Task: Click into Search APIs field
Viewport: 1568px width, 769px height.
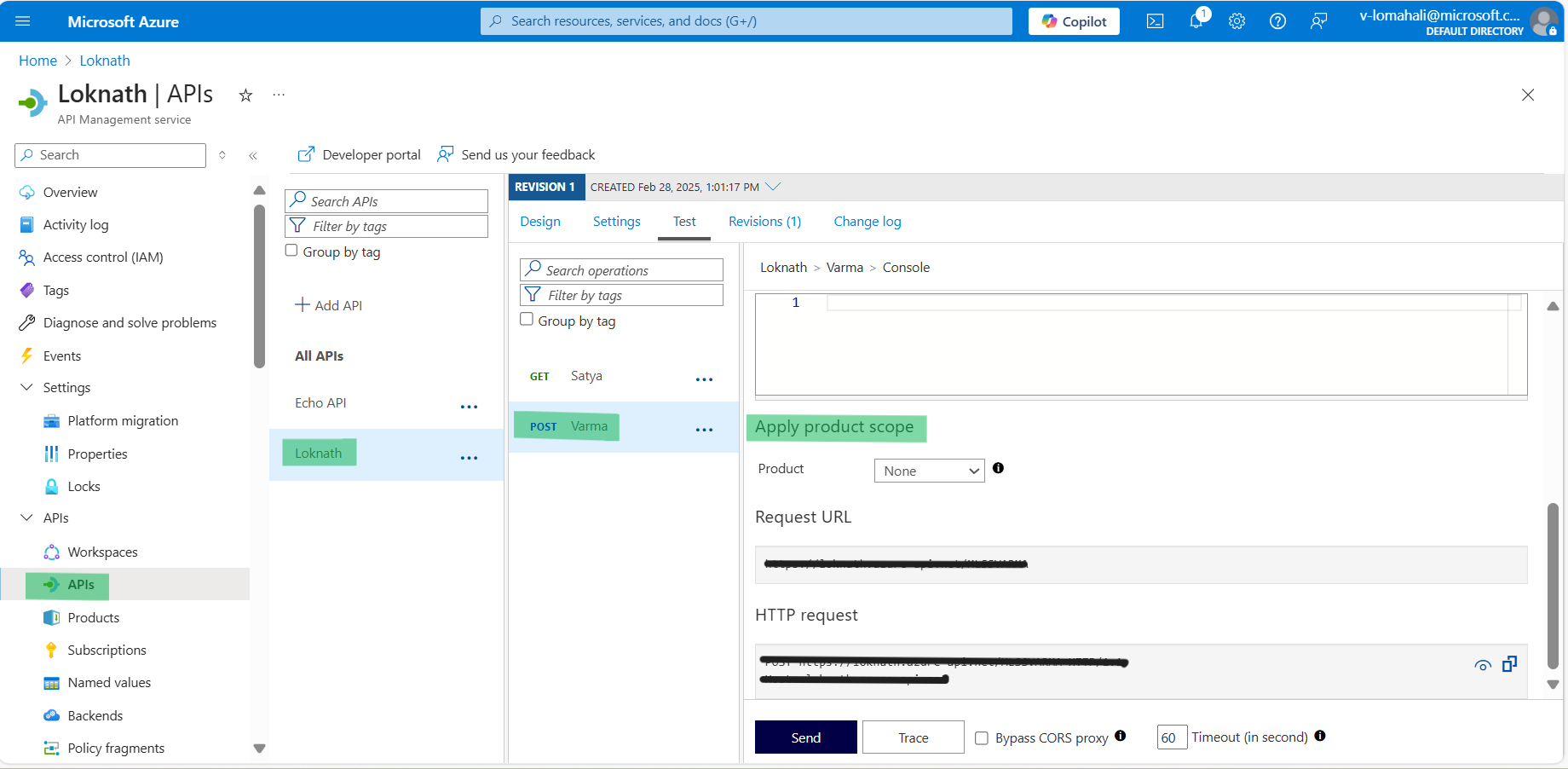Action: (x=386, y=201)
